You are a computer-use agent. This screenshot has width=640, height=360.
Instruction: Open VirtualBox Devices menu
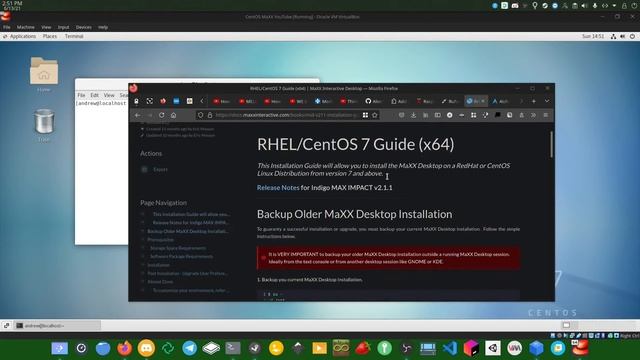pyautogui.click(x=84, y=27)
